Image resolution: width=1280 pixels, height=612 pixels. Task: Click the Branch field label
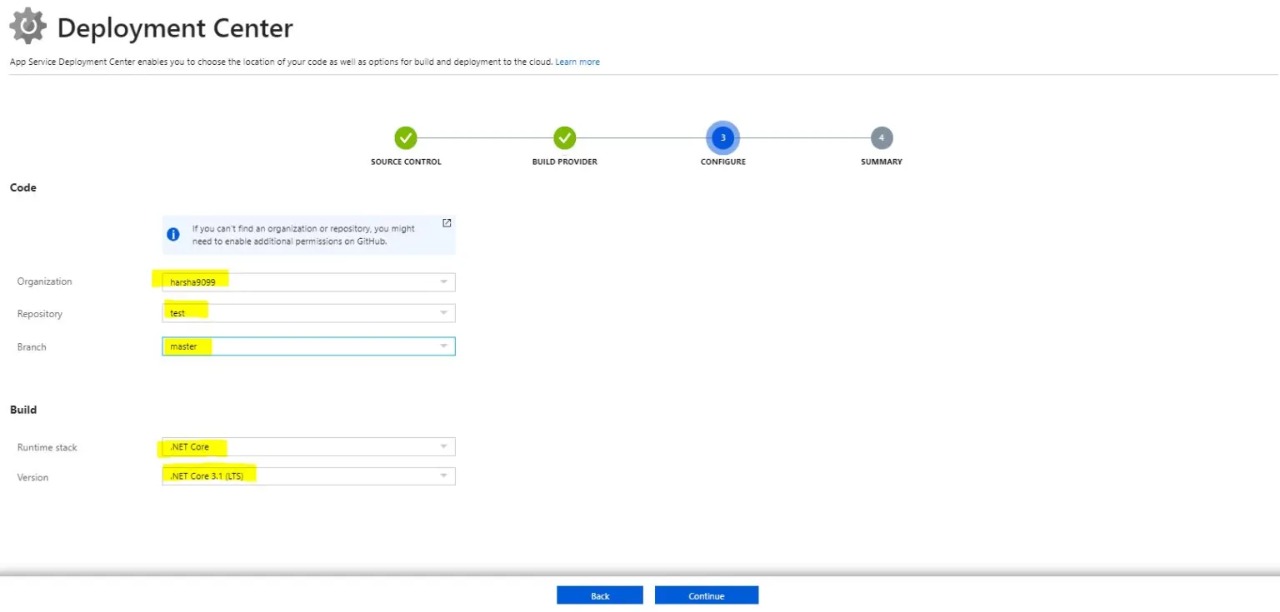(x=31, y=347)
